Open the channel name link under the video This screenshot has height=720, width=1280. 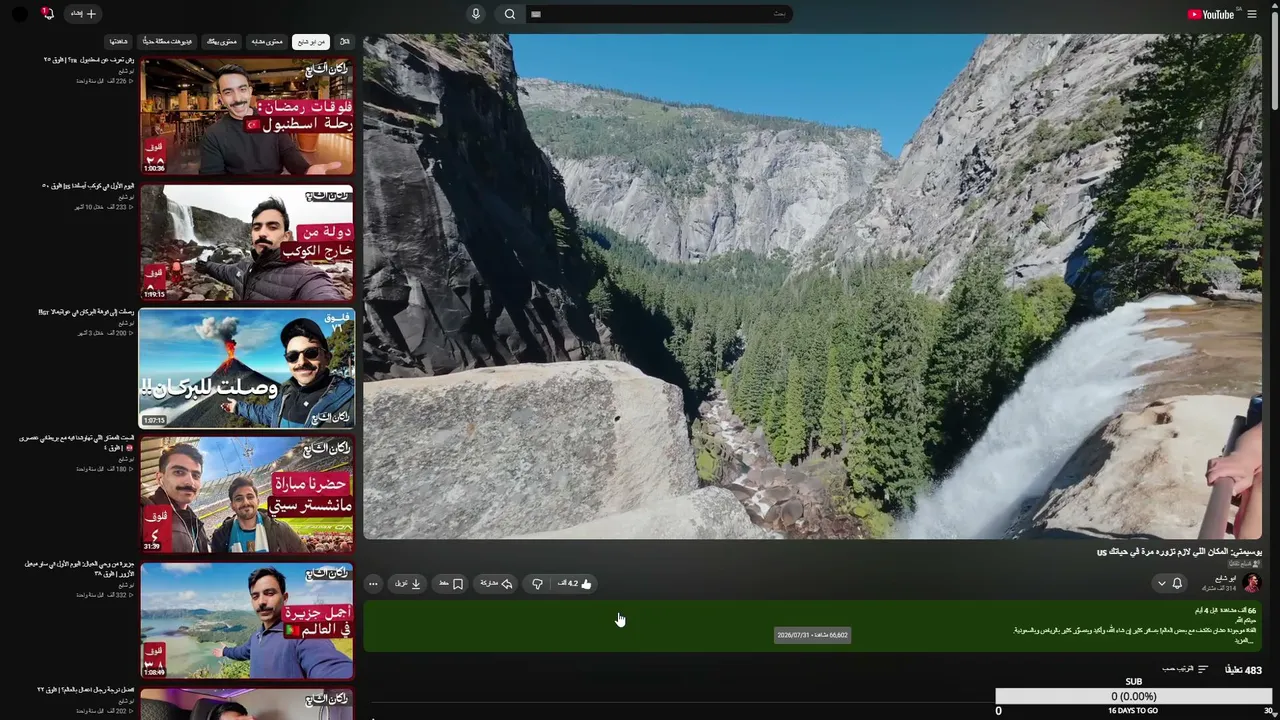tap(1225, 578)
